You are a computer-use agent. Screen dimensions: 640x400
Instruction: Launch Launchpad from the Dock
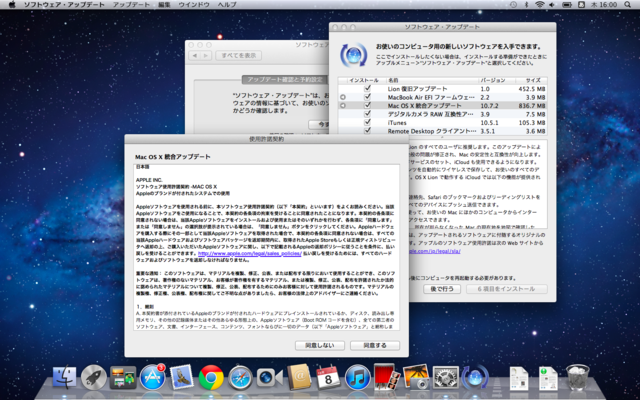click(93, 377)
